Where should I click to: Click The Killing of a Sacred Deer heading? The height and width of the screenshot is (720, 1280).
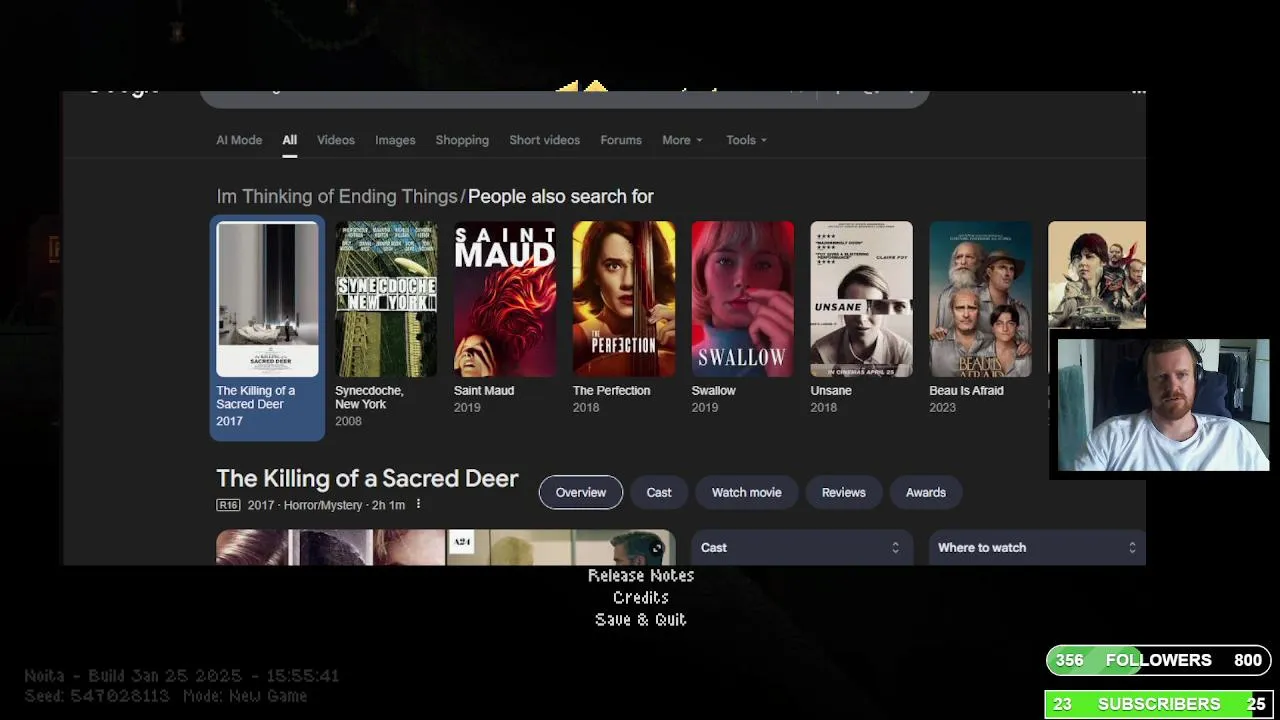pos(367,478)
